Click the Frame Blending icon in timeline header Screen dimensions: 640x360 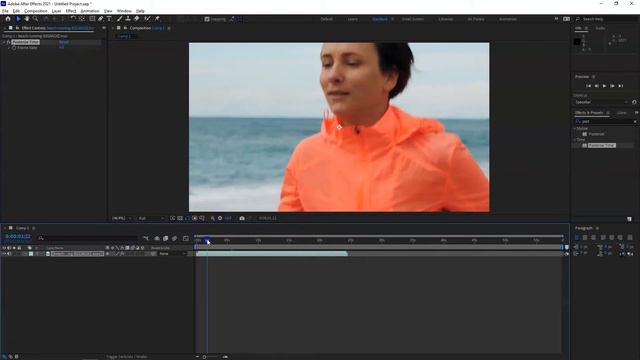tap(166, 238)
